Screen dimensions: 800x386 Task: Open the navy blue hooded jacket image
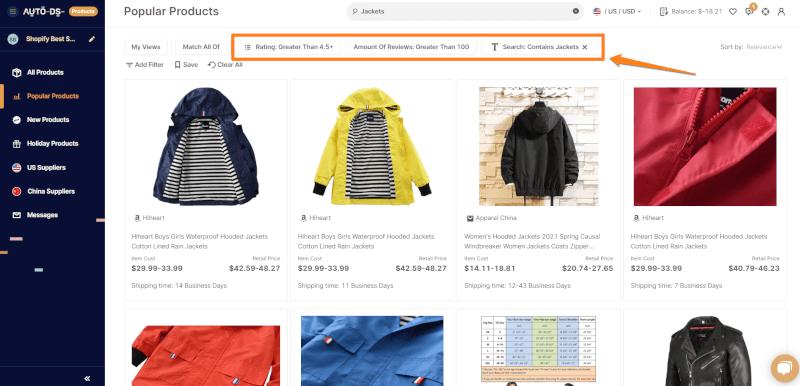point(206,146)
